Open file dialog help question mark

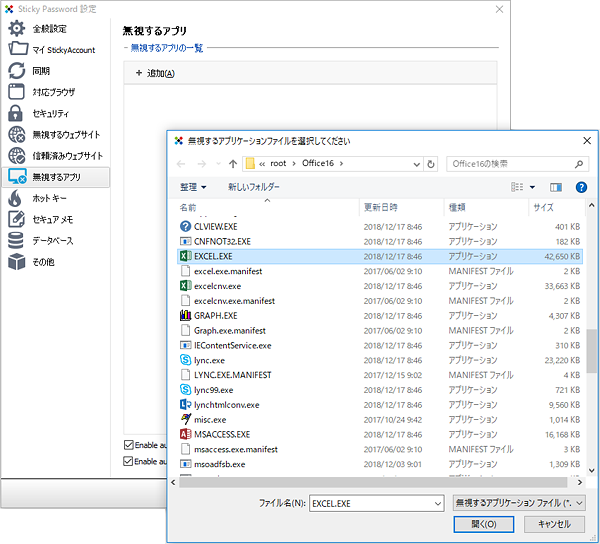(581, 187)
